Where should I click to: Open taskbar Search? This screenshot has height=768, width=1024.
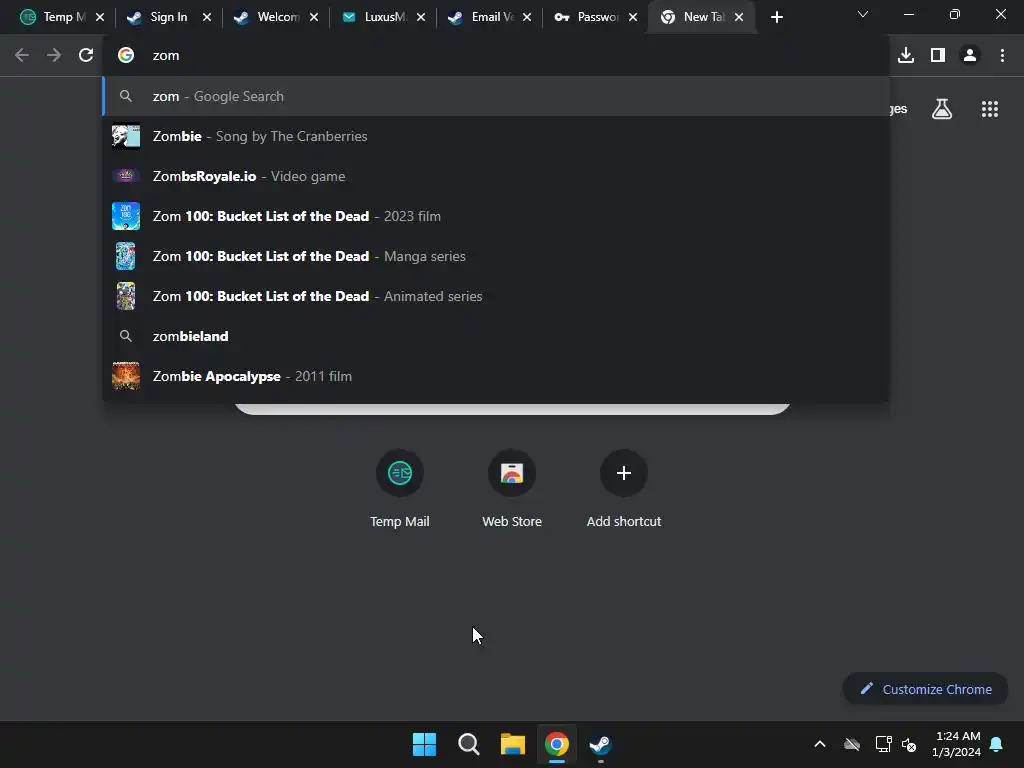point(469,744)
